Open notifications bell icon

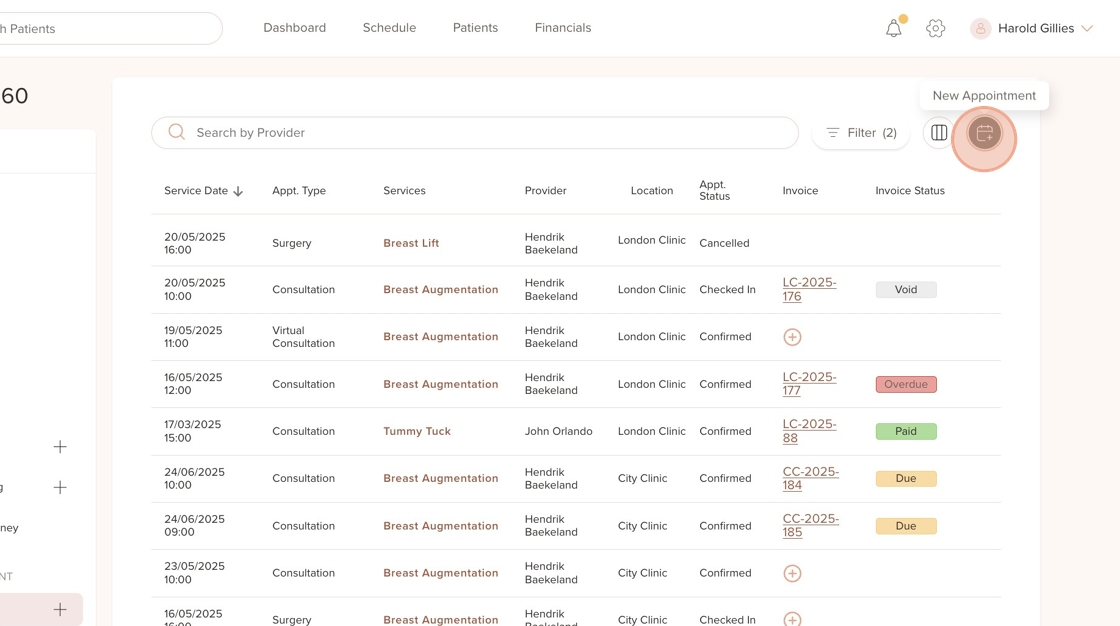(x=894, y=29)
